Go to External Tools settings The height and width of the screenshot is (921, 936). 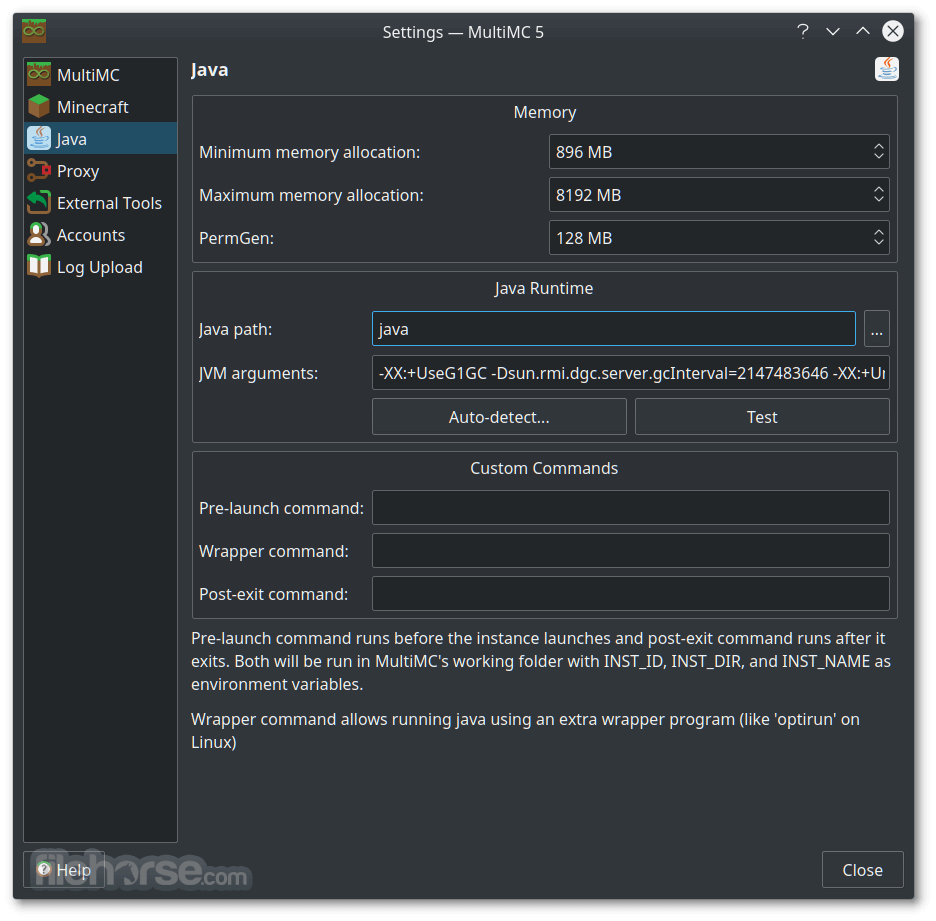pos(100,203)
